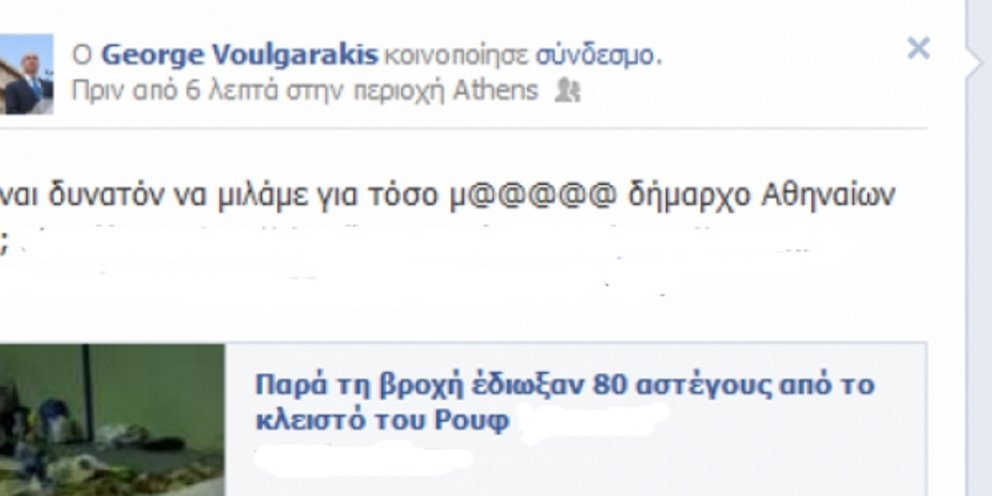992x496 pixels.
Task: Click the friends audience icon beside Athens
Action: point(567,92)
